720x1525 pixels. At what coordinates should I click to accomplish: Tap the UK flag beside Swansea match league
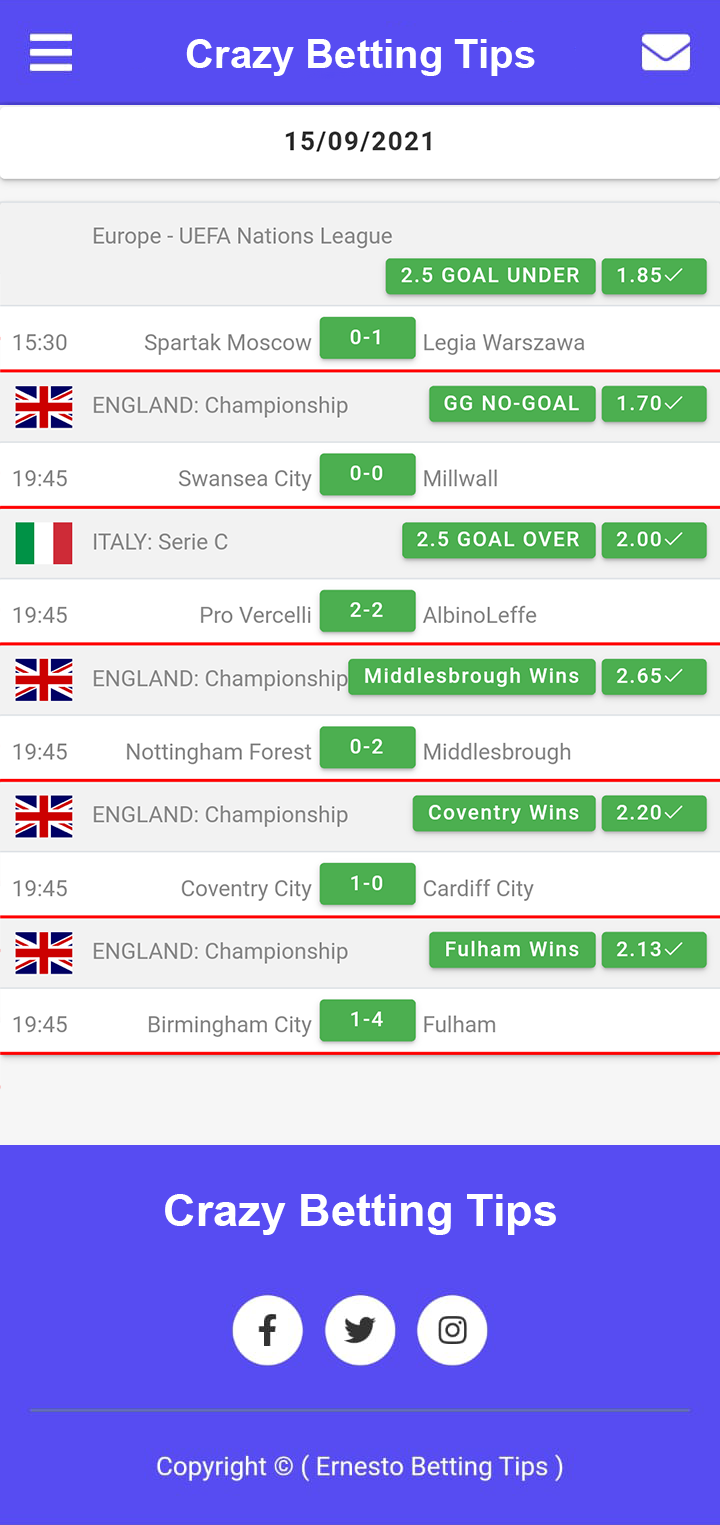point(44,407)
